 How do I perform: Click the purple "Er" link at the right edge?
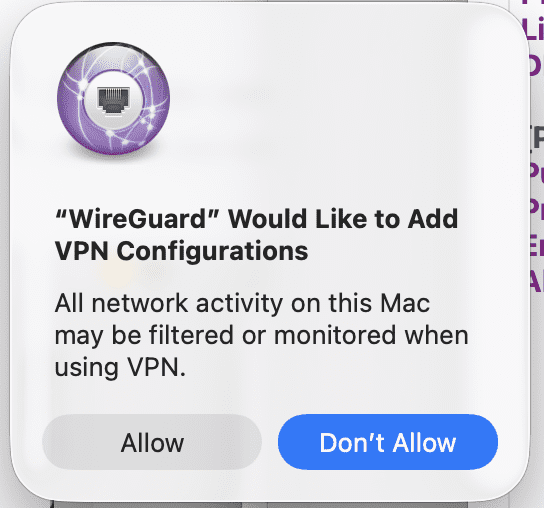tap(536, 246)
